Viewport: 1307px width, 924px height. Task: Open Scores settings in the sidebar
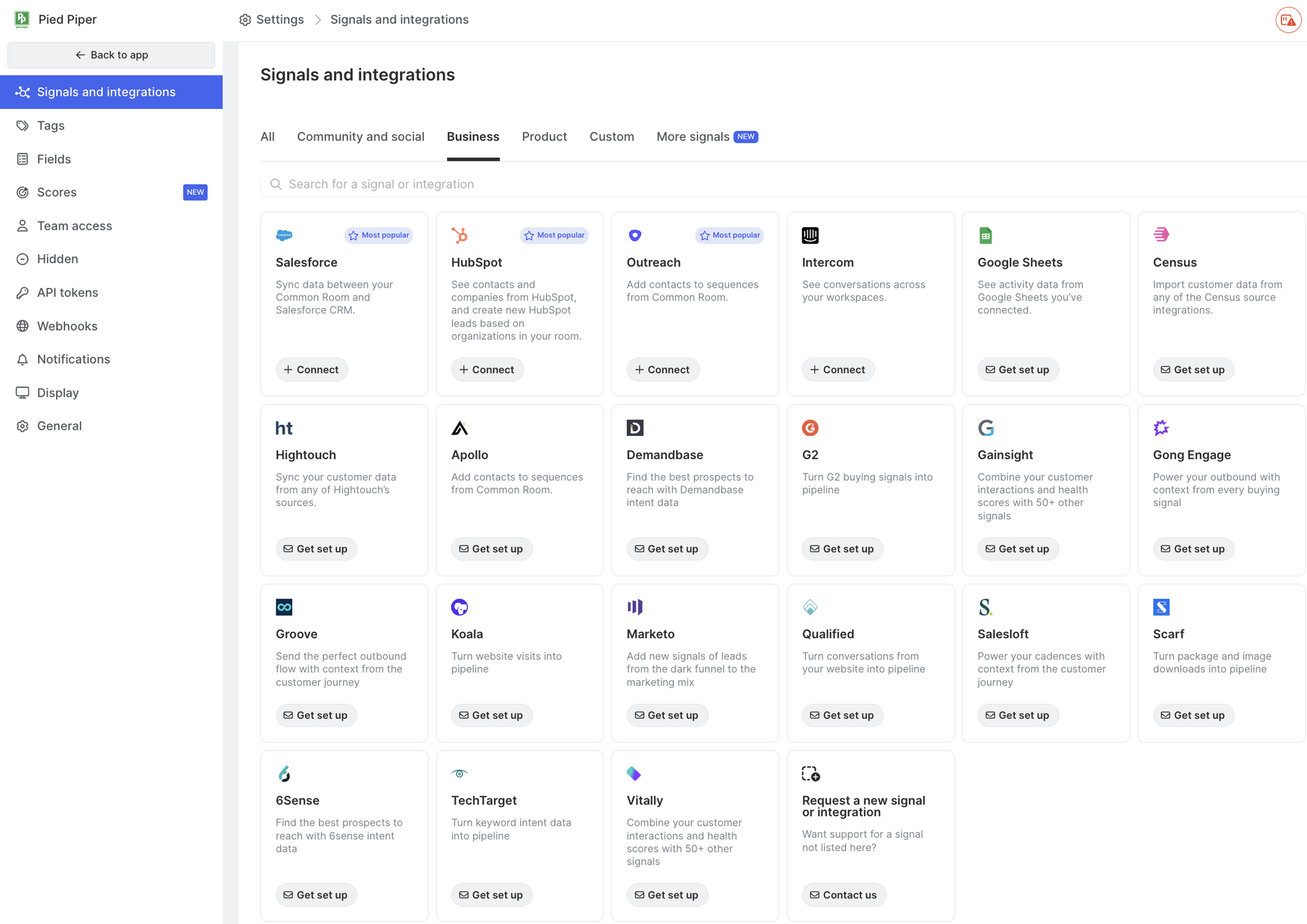pyautogui.click(x=57, y=192)
